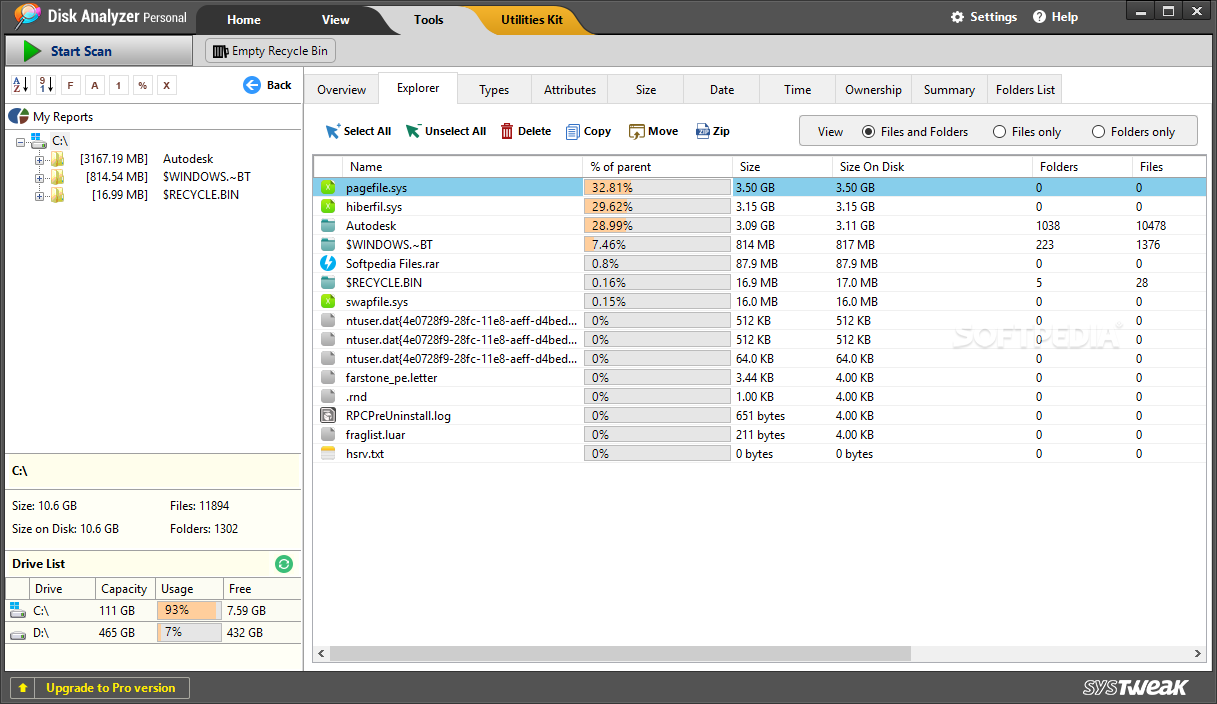Select the .rnd file row
This screenshot has width=1217, height=704.
pos(760,396)
